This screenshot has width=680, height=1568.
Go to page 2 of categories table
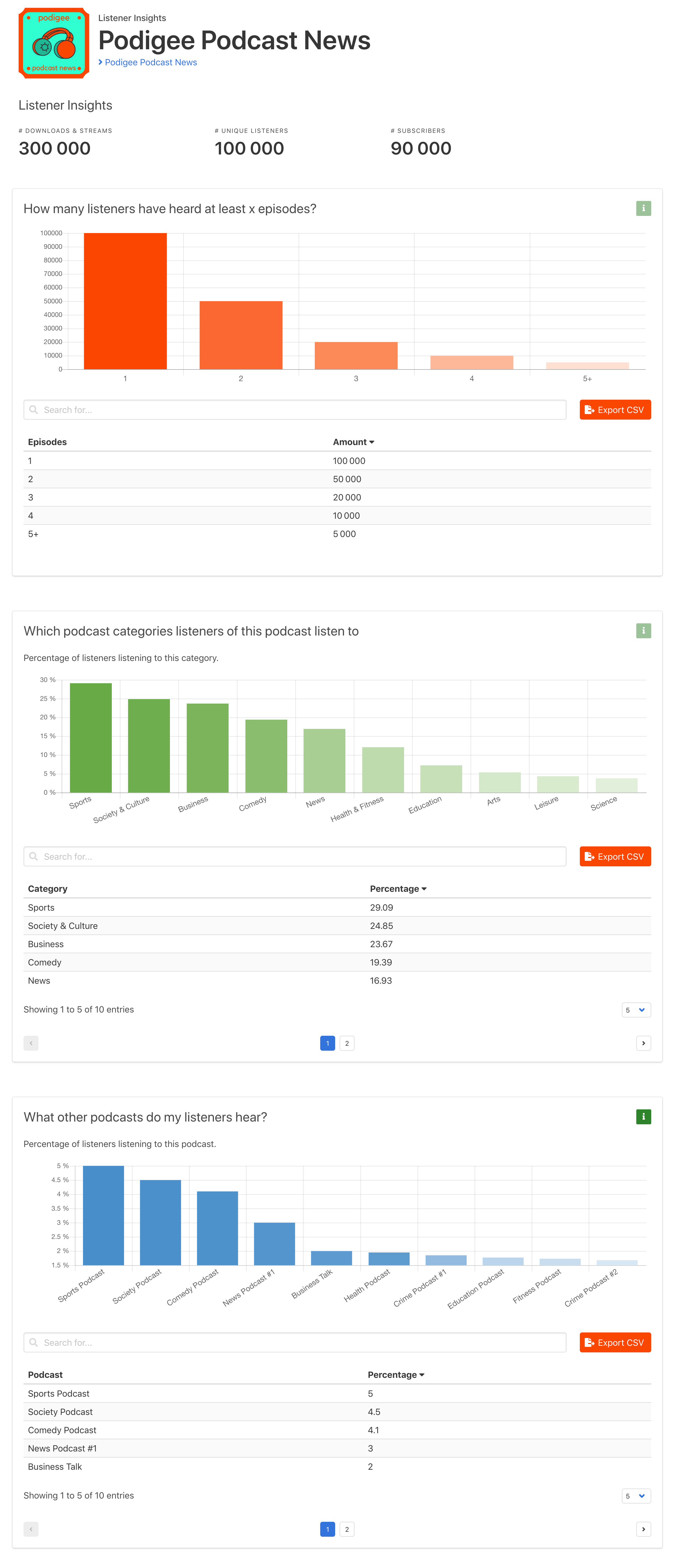[347, 1043]
